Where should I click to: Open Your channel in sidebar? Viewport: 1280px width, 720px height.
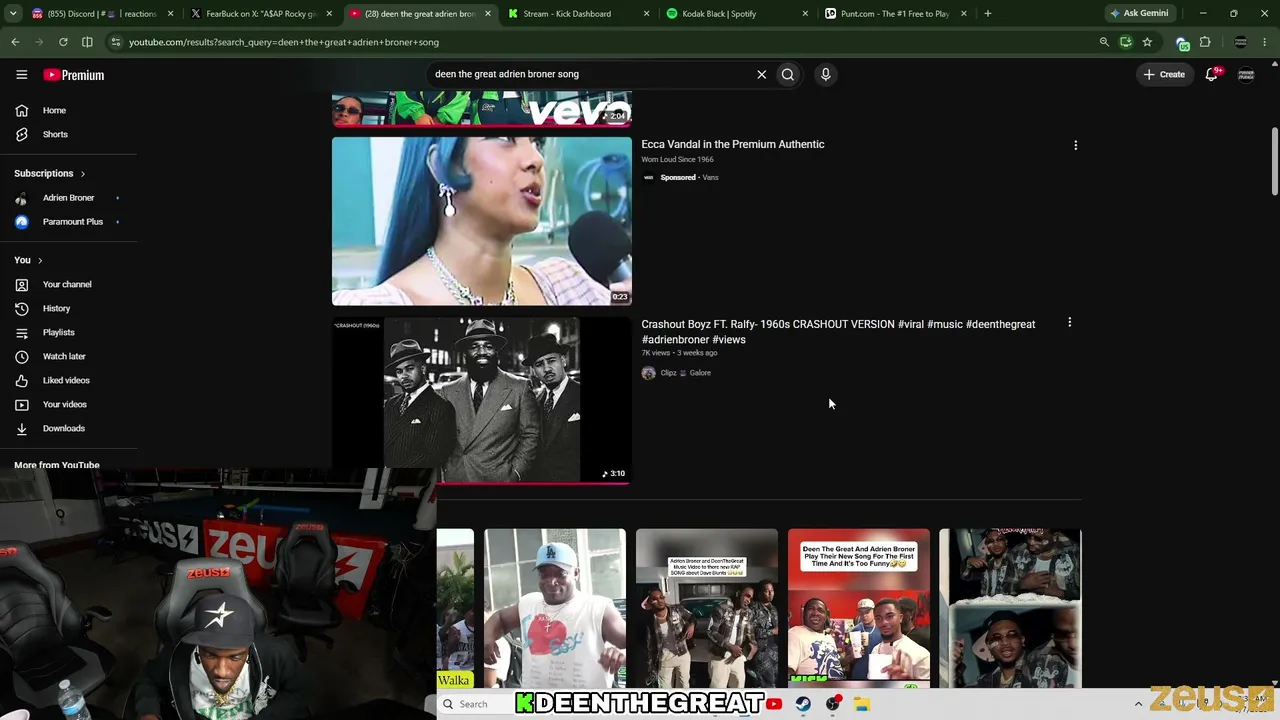[68, 284]
